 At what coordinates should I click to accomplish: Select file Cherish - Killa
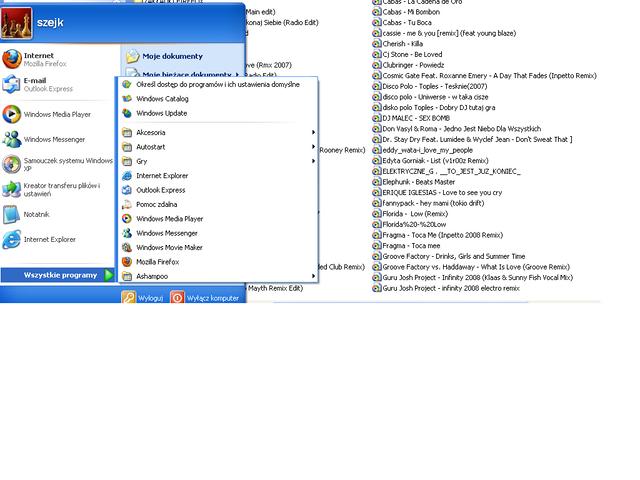coord(402,44)
